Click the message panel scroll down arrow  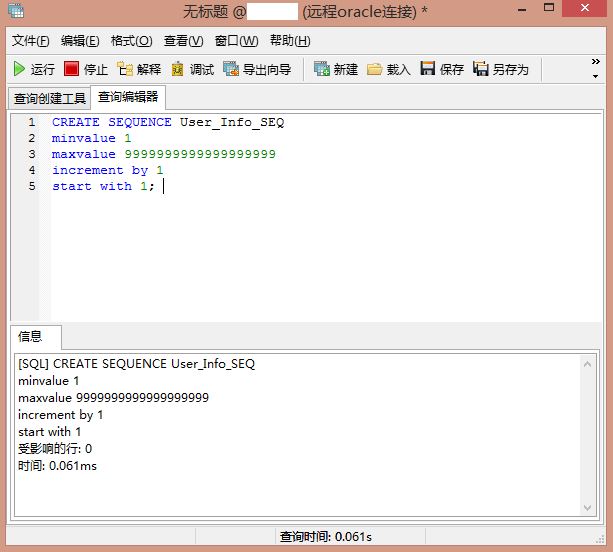coord(587,507)
